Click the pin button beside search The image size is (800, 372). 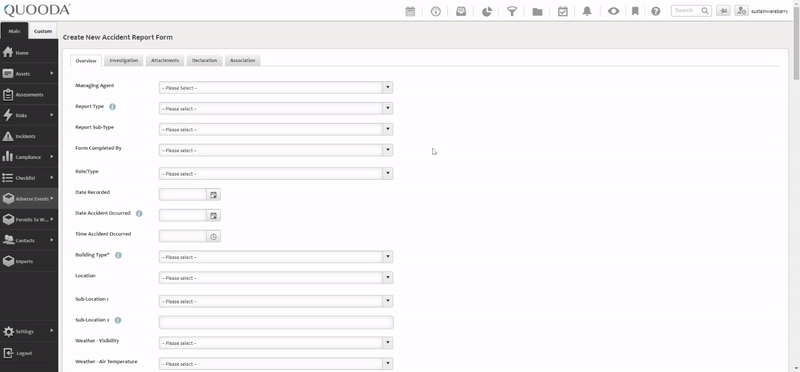[x=723, y=11]
